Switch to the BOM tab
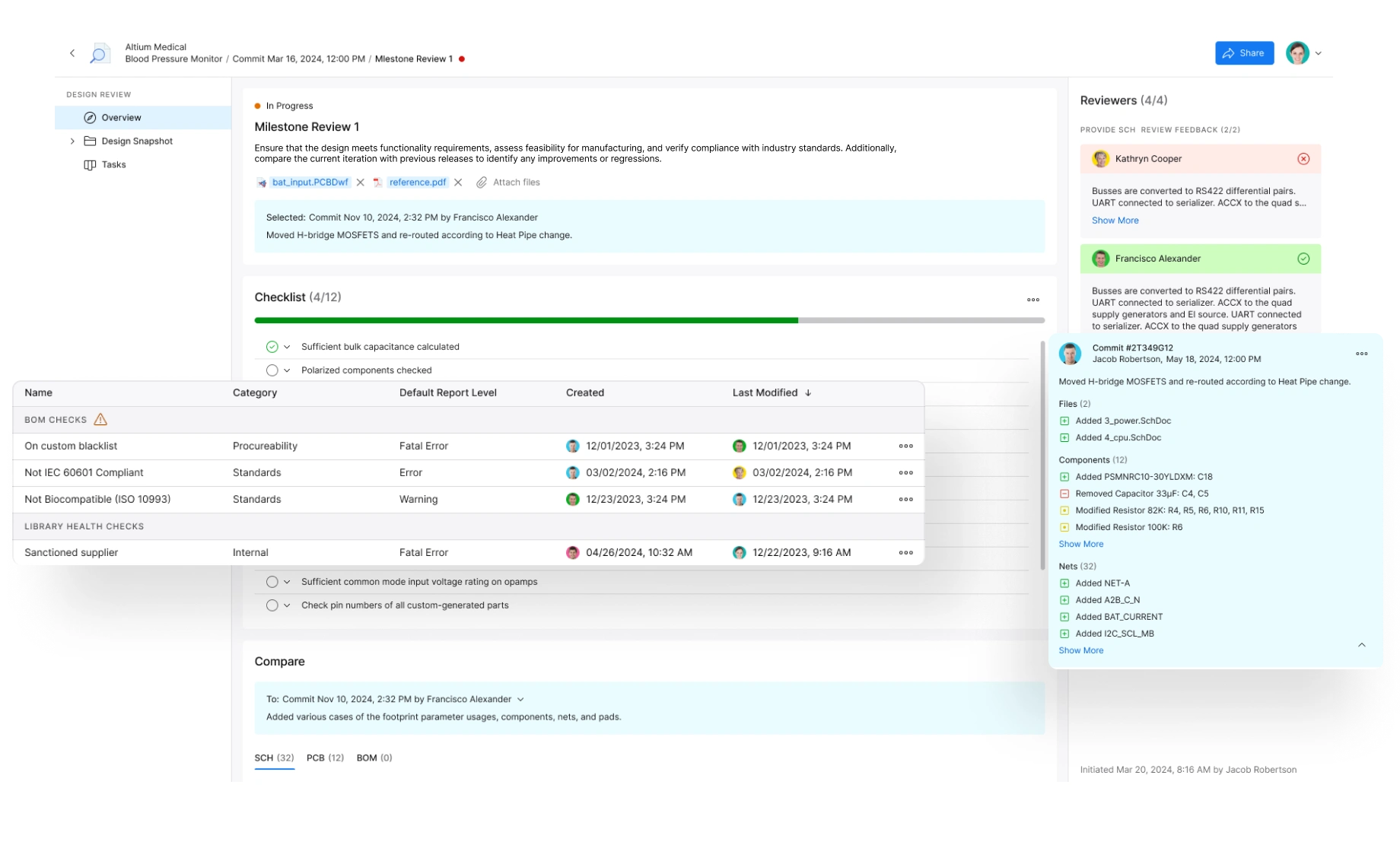Viewport: 1400px width, 864px height. pos(374,758)
